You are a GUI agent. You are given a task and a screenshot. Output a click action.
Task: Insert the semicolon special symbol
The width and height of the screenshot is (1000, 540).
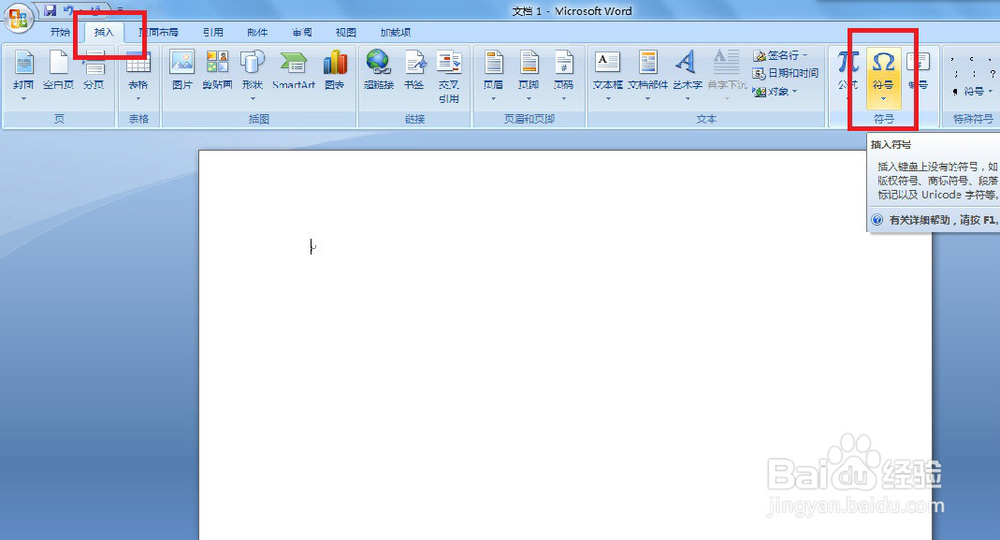[x=955, y=74]
